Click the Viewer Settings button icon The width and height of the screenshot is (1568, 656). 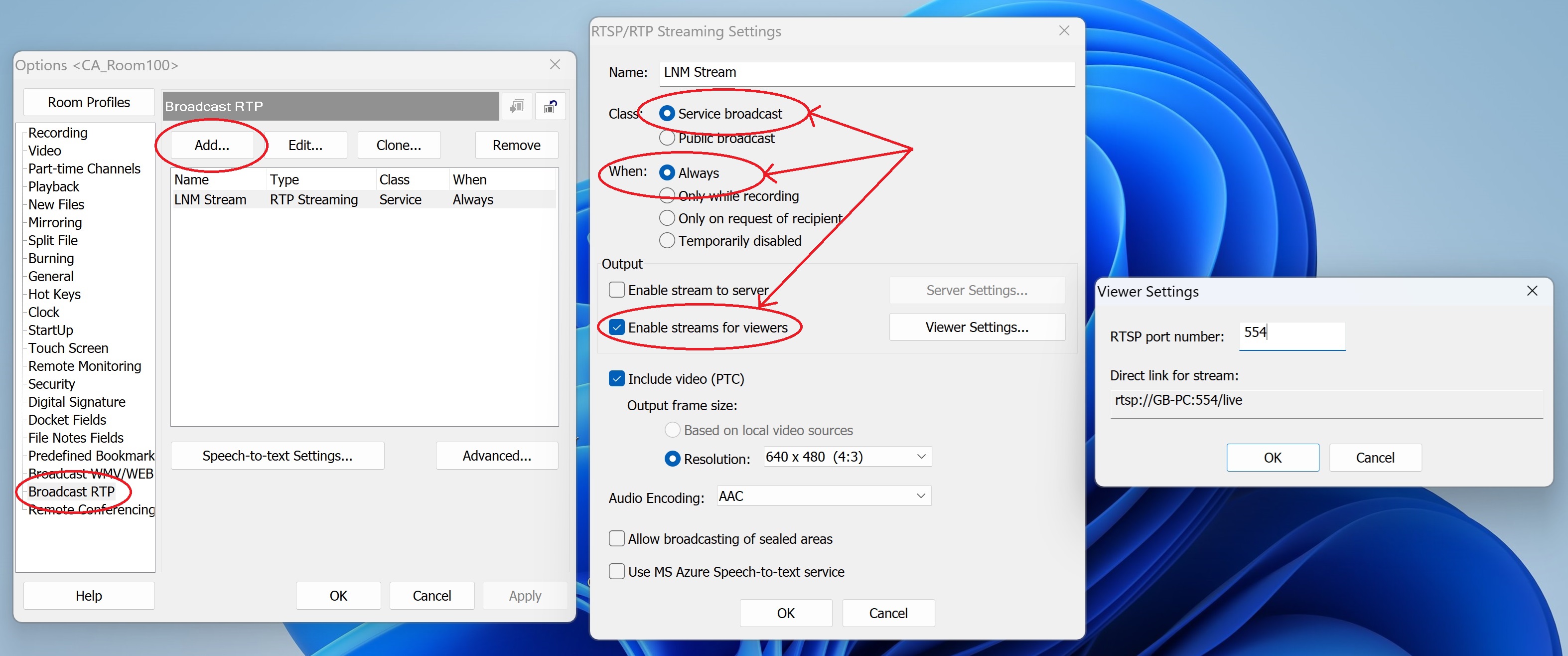[975, 326]
